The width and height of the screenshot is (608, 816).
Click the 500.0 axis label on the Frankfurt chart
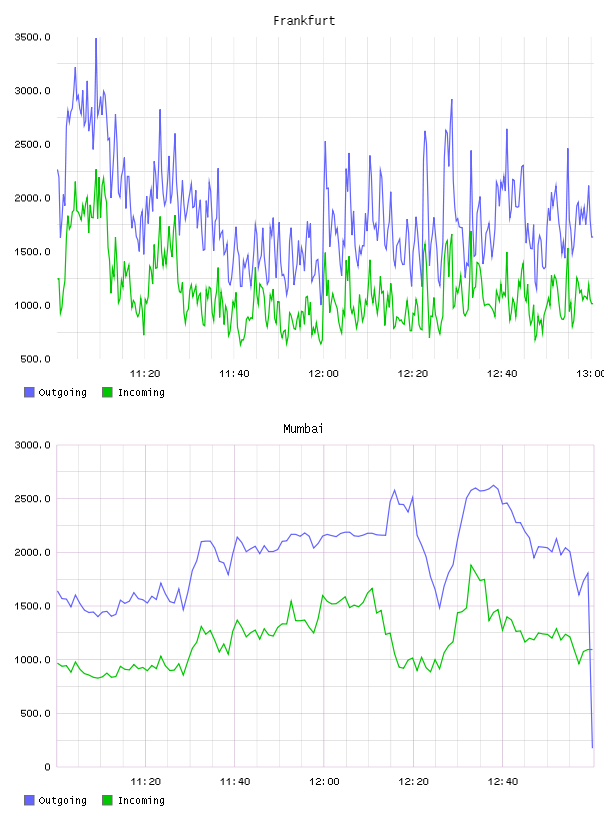(35, 359)
